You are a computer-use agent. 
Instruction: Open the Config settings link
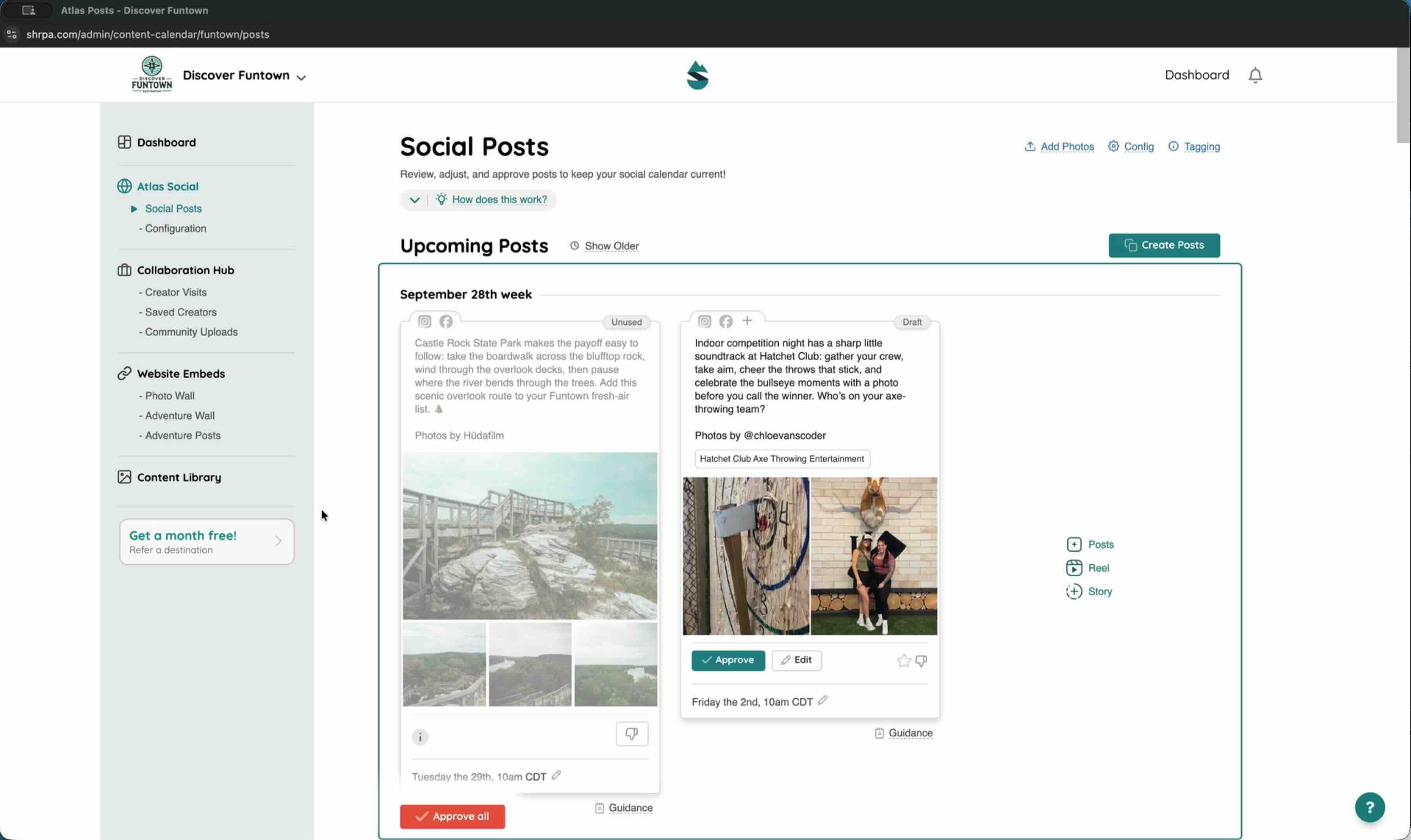(1131, 146)
